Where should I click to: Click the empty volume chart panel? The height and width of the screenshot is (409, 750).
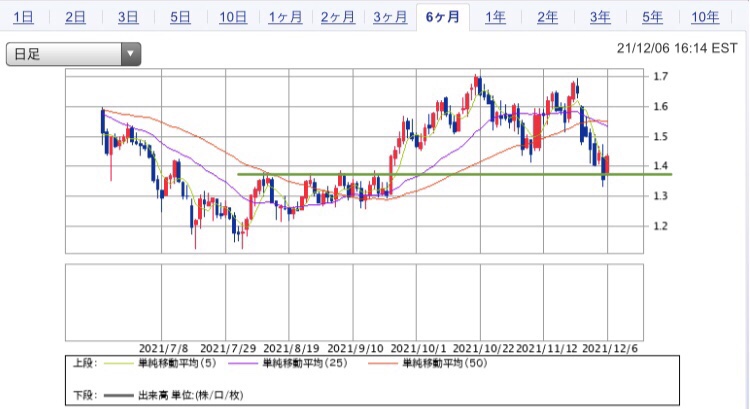354,302
